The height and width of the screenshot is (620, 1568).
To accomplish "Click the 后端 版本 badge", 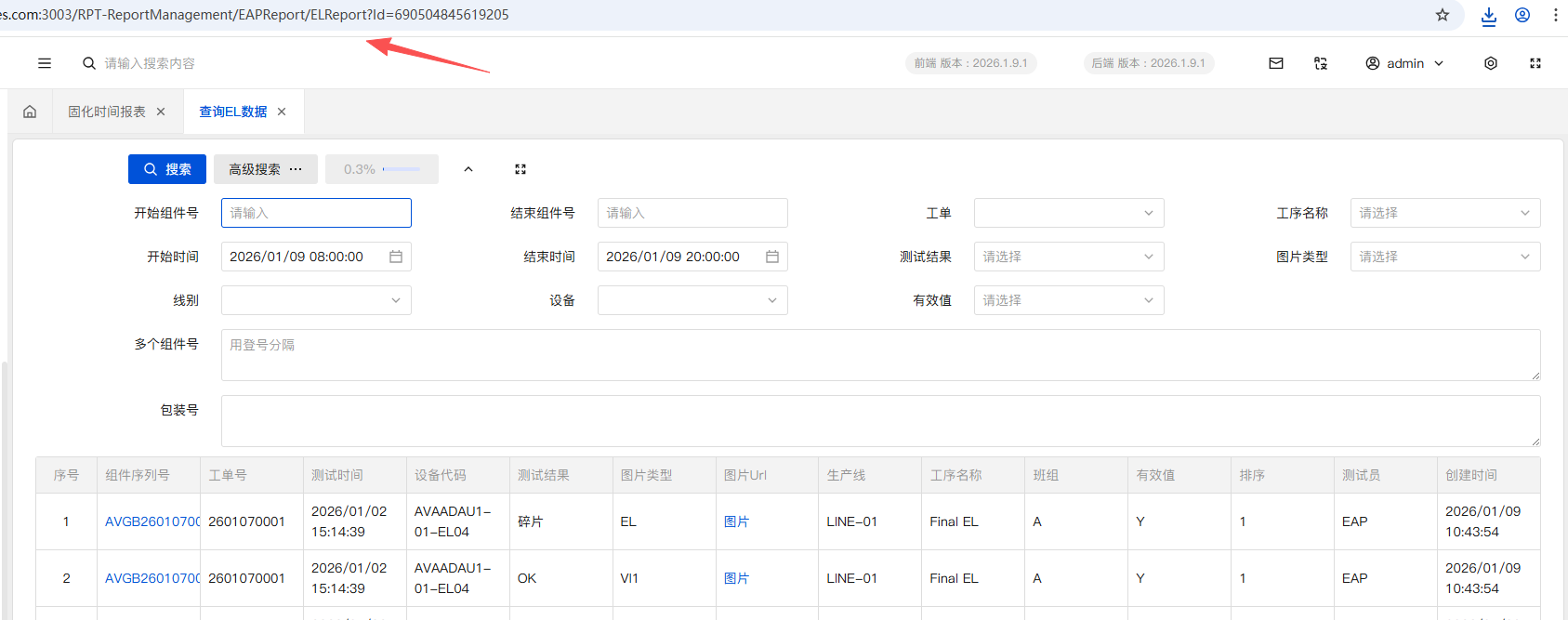I will (1148, 63).
